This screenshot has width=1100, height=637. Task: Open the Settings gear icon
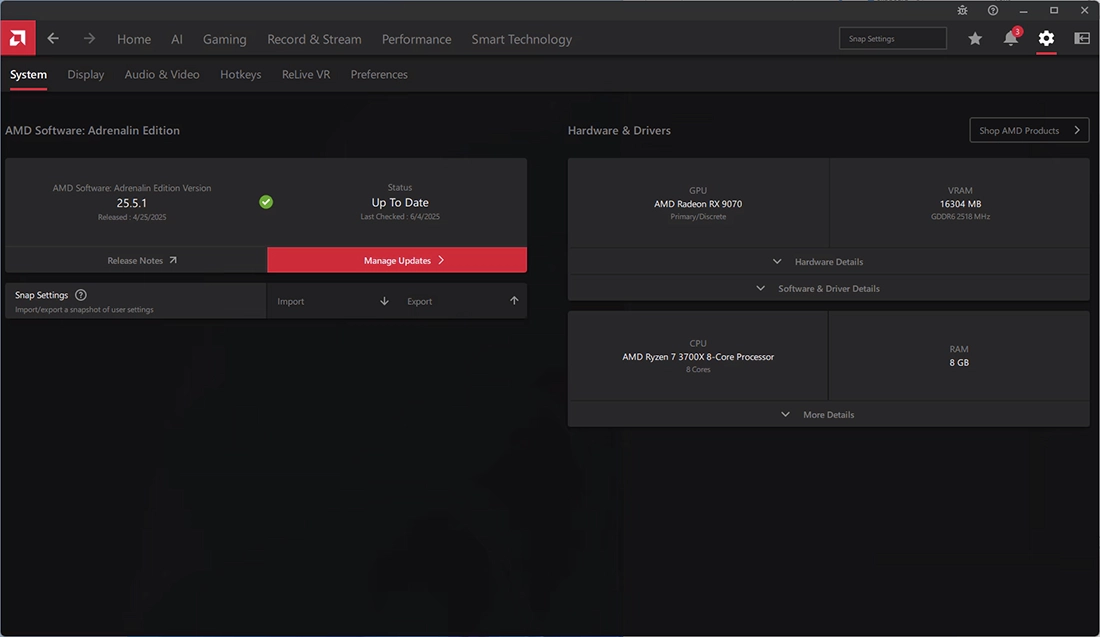click(x=1046, y=38)
